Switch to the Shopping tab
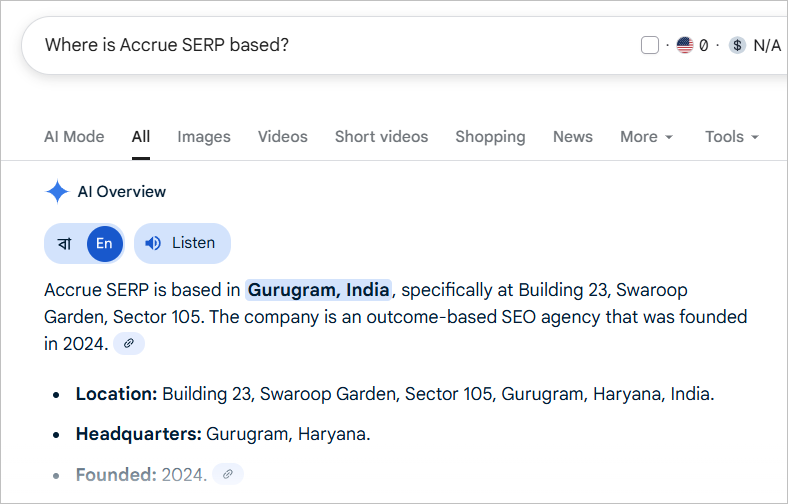Viewport: 788px width, 504px height. click(x=490, y=137)
